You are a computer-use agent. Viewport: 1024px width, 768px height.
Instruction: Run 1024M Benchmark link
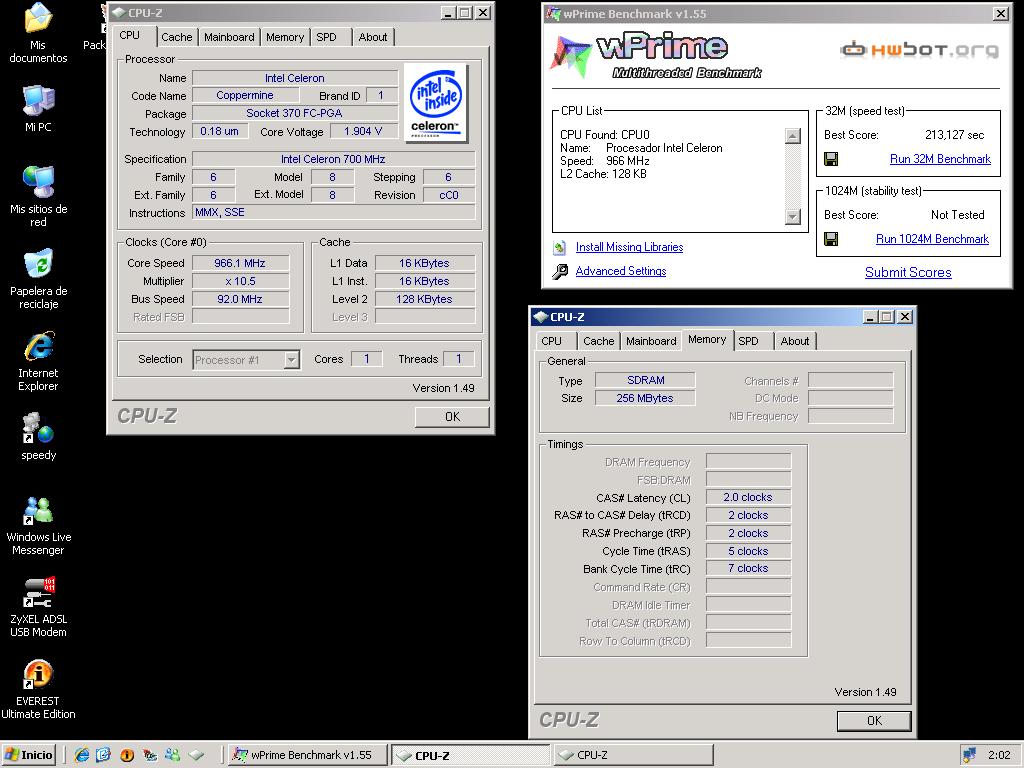point(933,239)
